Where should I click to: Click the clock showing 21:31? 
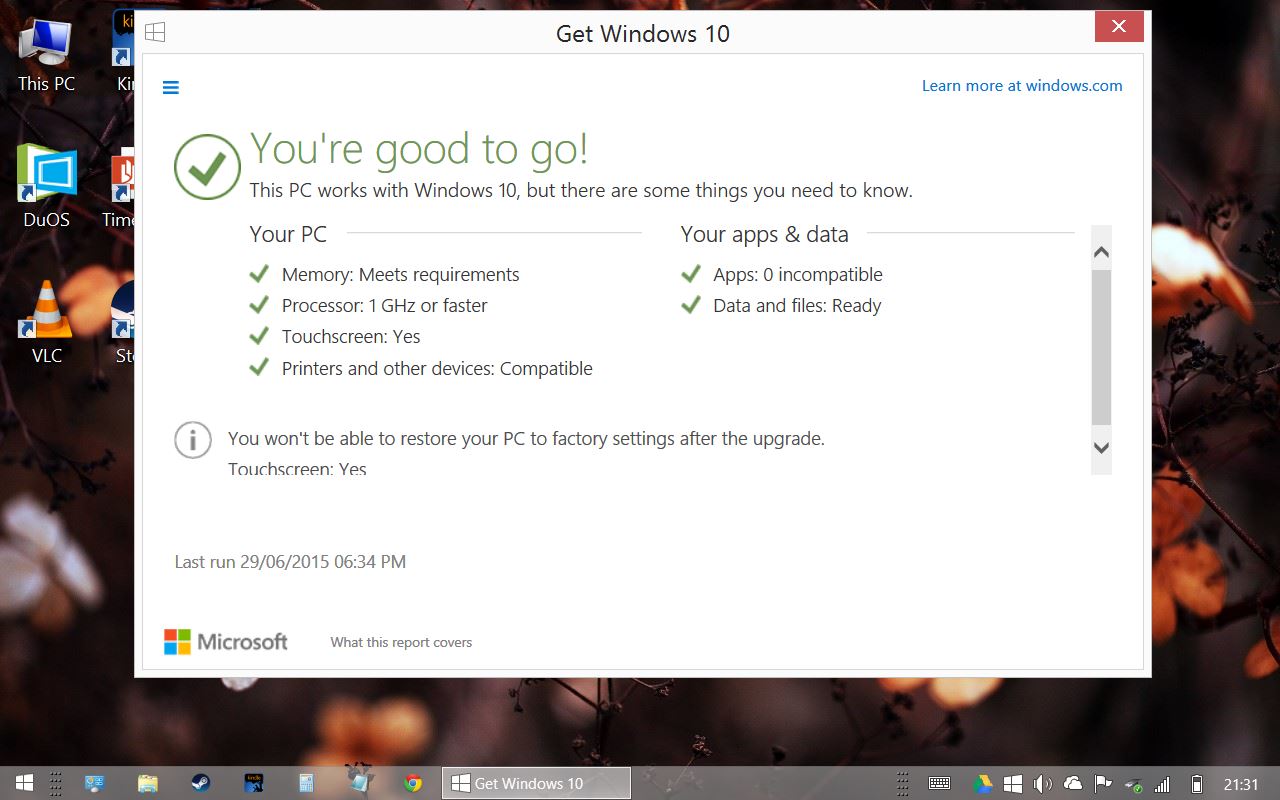coord(1241,785)
